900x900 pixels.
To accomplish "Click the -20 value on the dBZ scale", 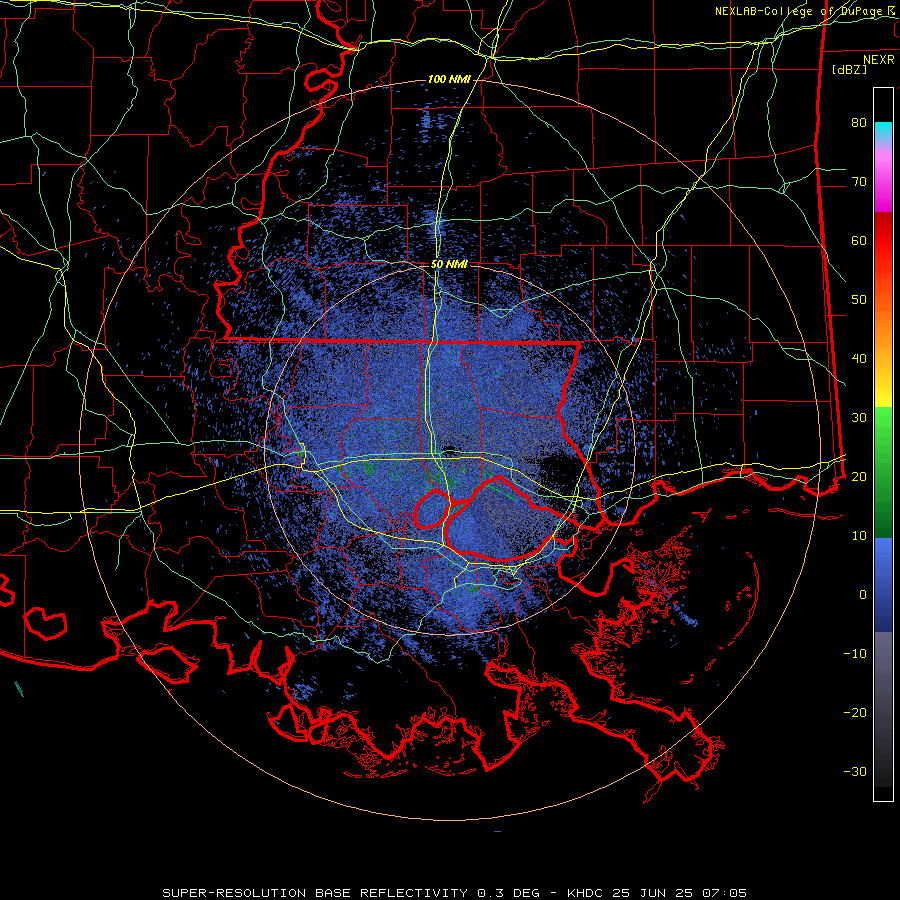I will [855, 712].
